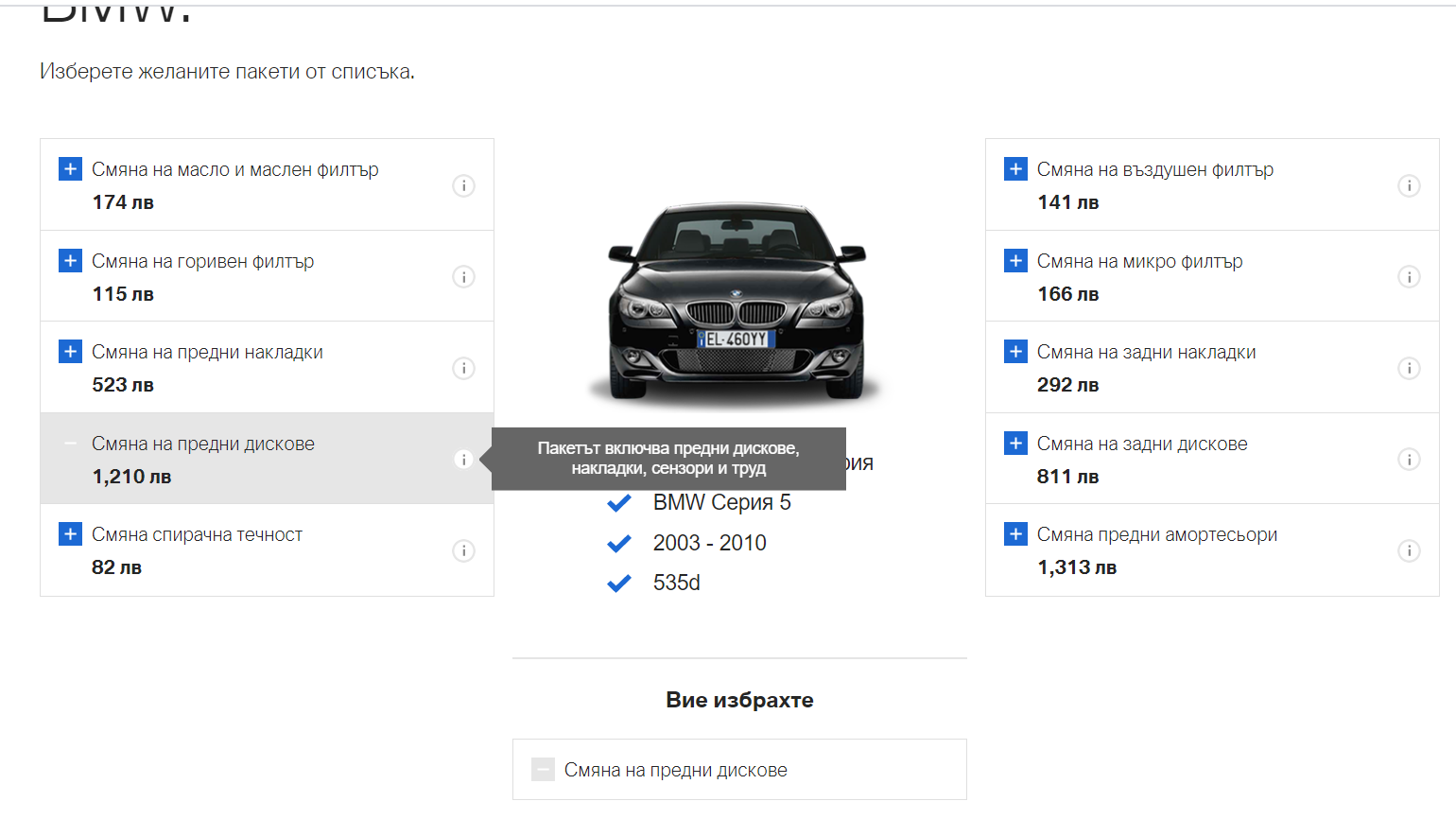The image size is (1456, 819).
Task: Click the 1,210 лв price
Action: coord(131,477)
